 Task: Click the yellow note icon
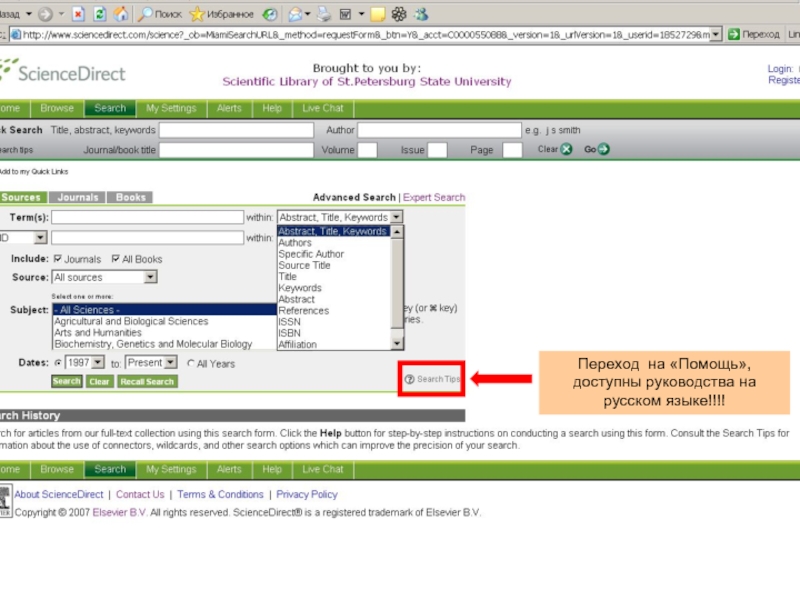point(378,14)
